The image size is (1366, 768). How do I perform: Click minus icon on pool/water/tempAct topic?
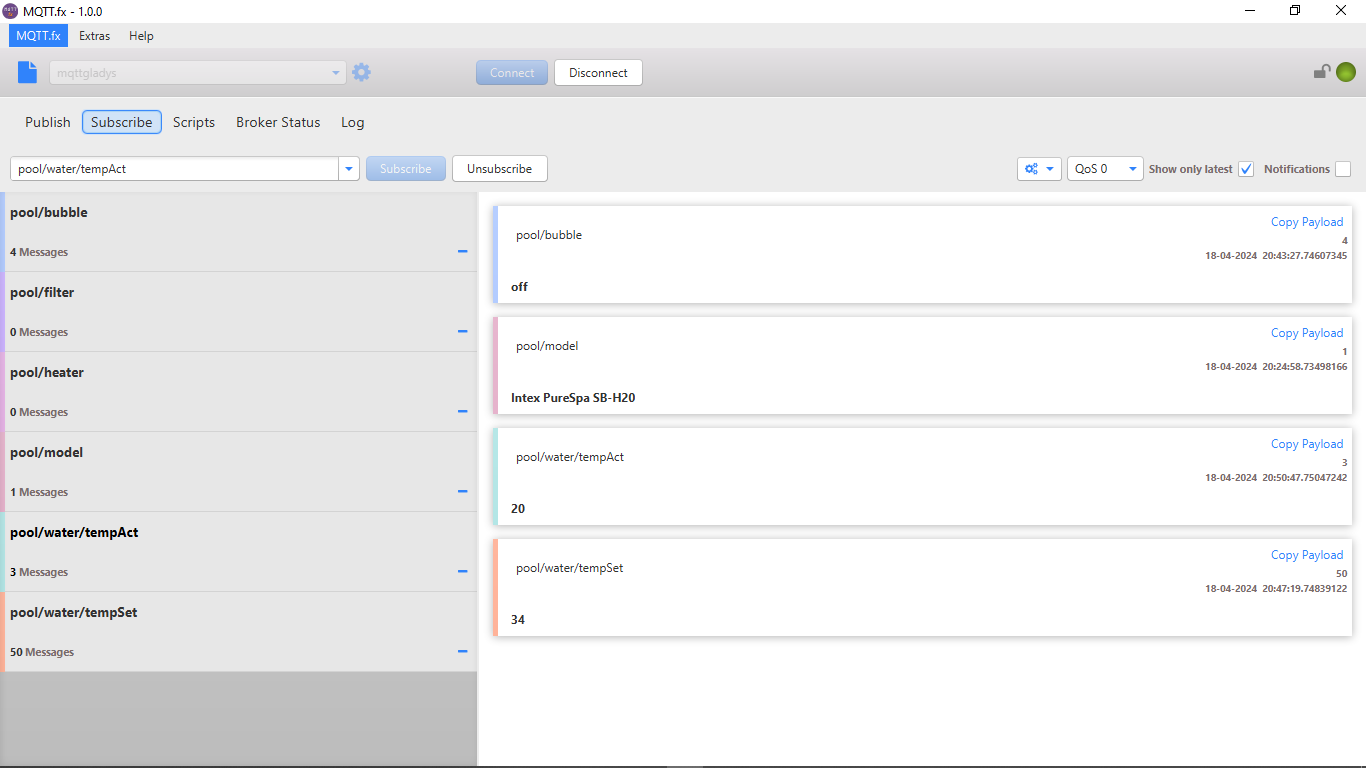point(463,571)
